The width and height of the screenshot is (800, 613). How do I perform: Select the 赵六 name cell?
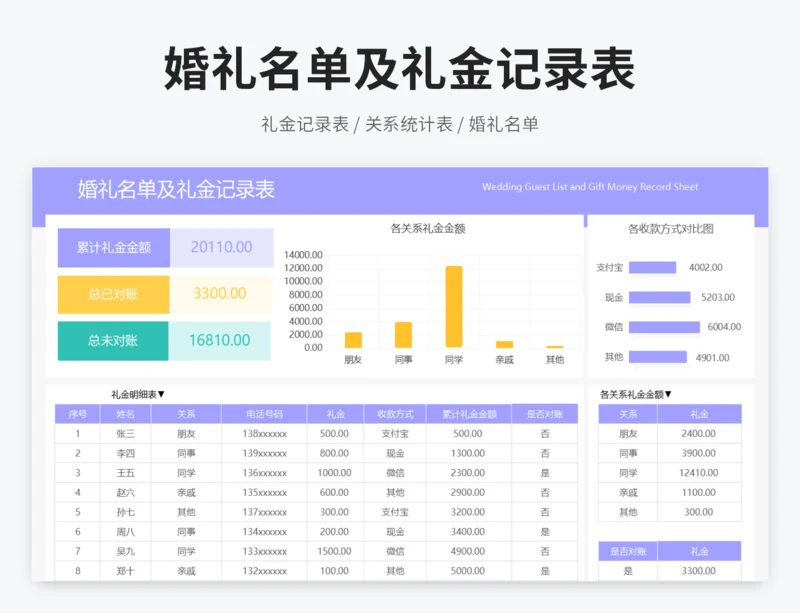[126, 493]
